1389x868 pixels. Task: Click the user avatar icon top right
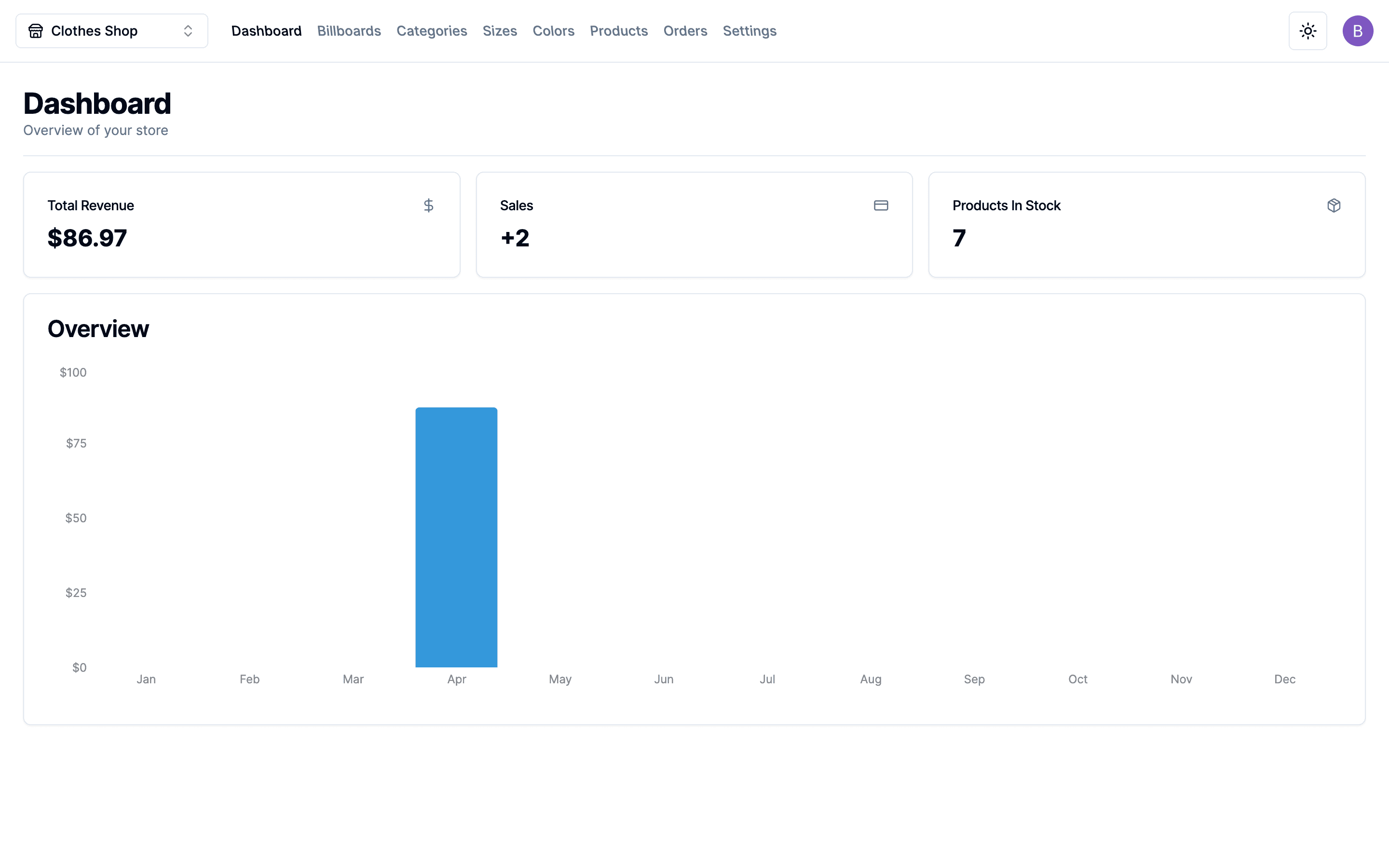pyautogui.click(x=1358, y=31)
